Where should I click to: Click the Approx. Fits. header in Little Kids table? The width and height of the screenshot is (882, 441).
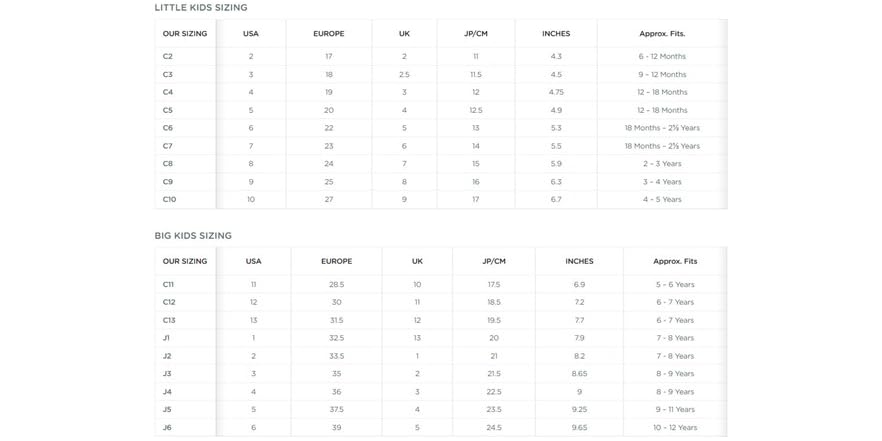(662, 34)
